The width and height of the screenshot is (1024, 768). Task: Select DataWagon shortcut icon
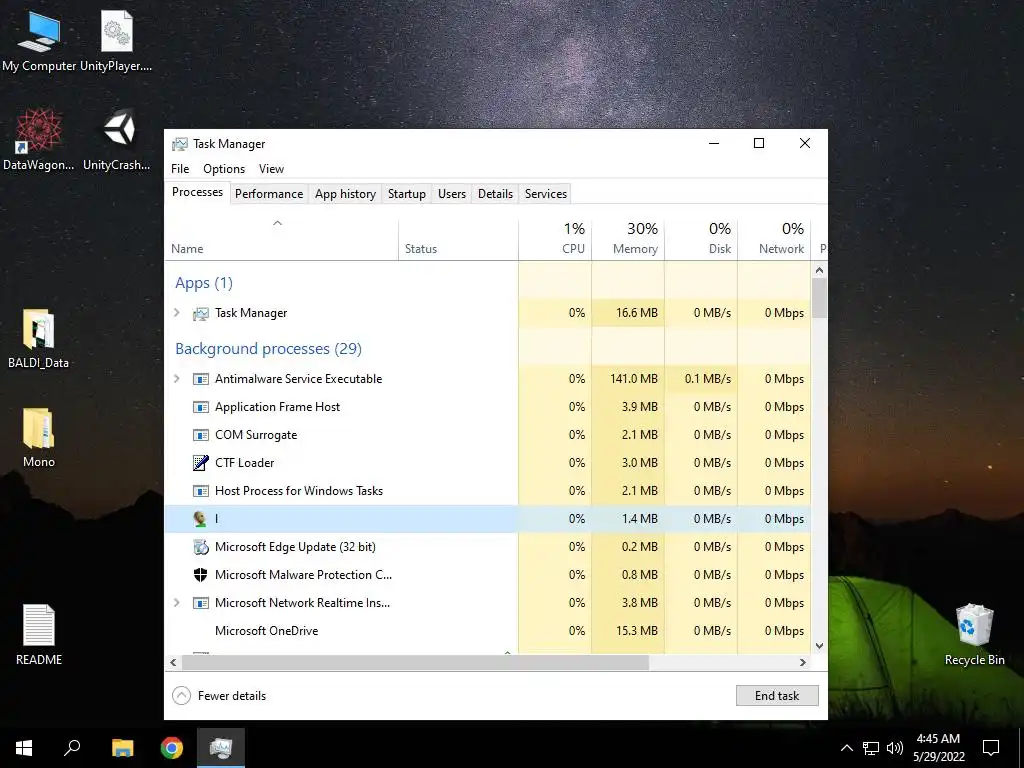coord(39,140)
